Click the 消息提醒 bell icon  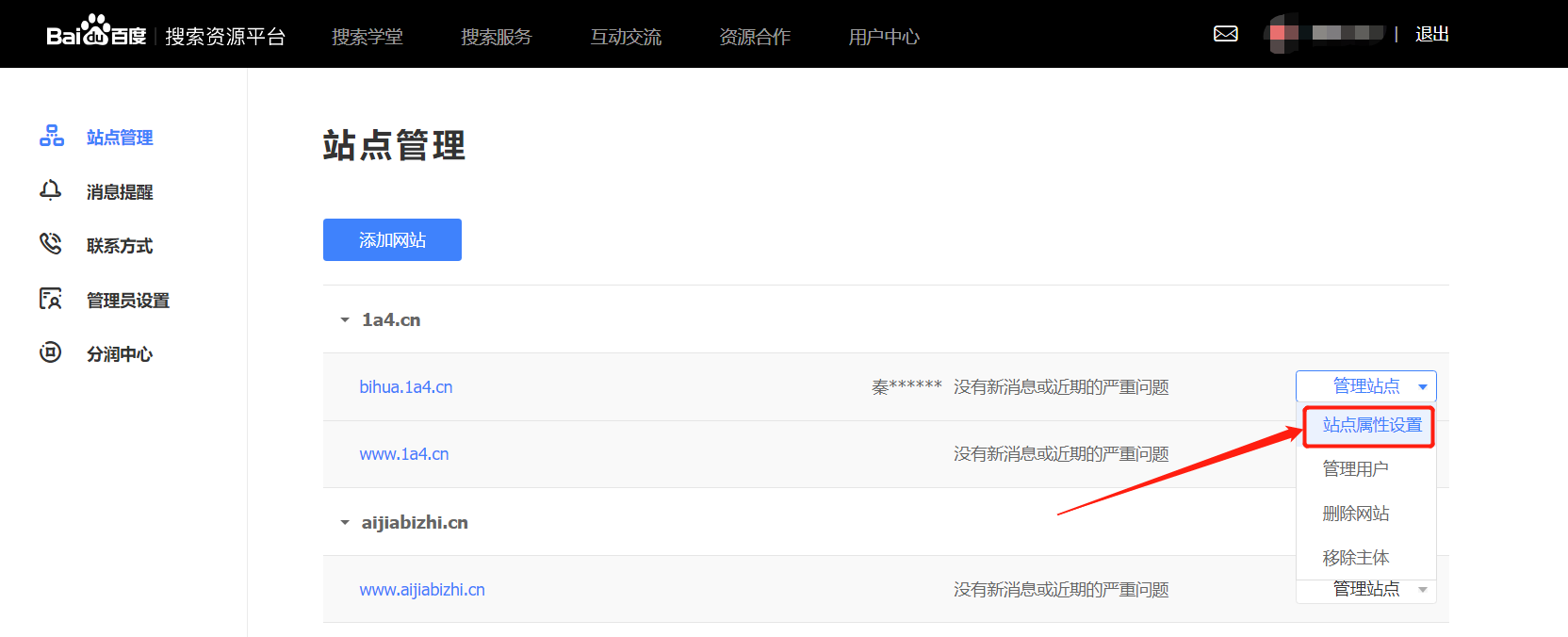(51, 191)
